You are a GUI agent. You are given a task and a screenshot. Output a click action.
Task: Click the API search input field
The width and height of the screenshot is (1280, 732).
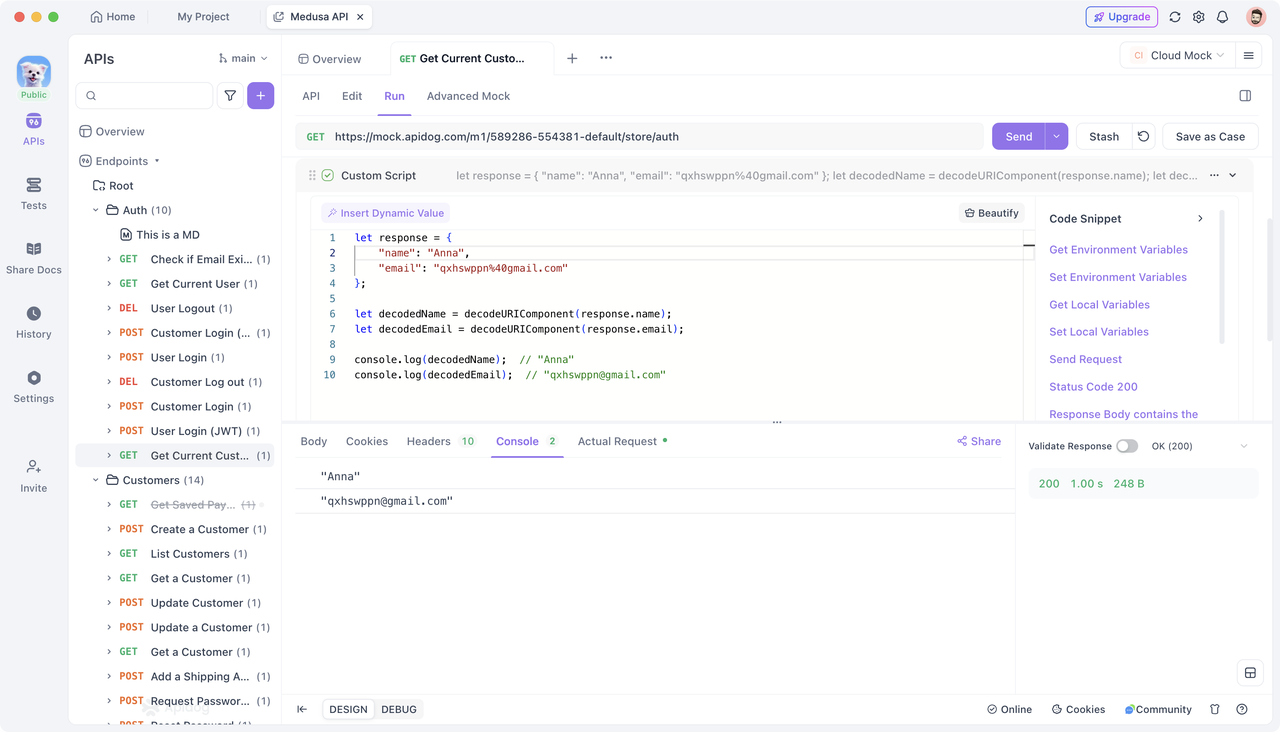(145, 96)
